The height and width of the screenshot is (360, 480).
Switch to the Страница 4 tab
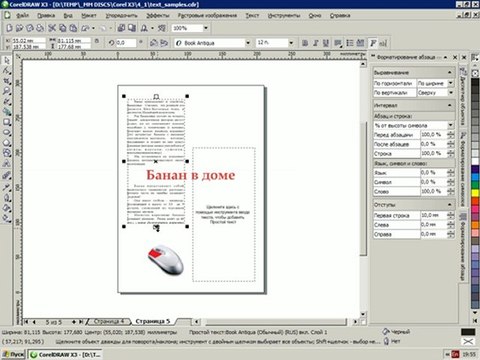pos(109,321)
